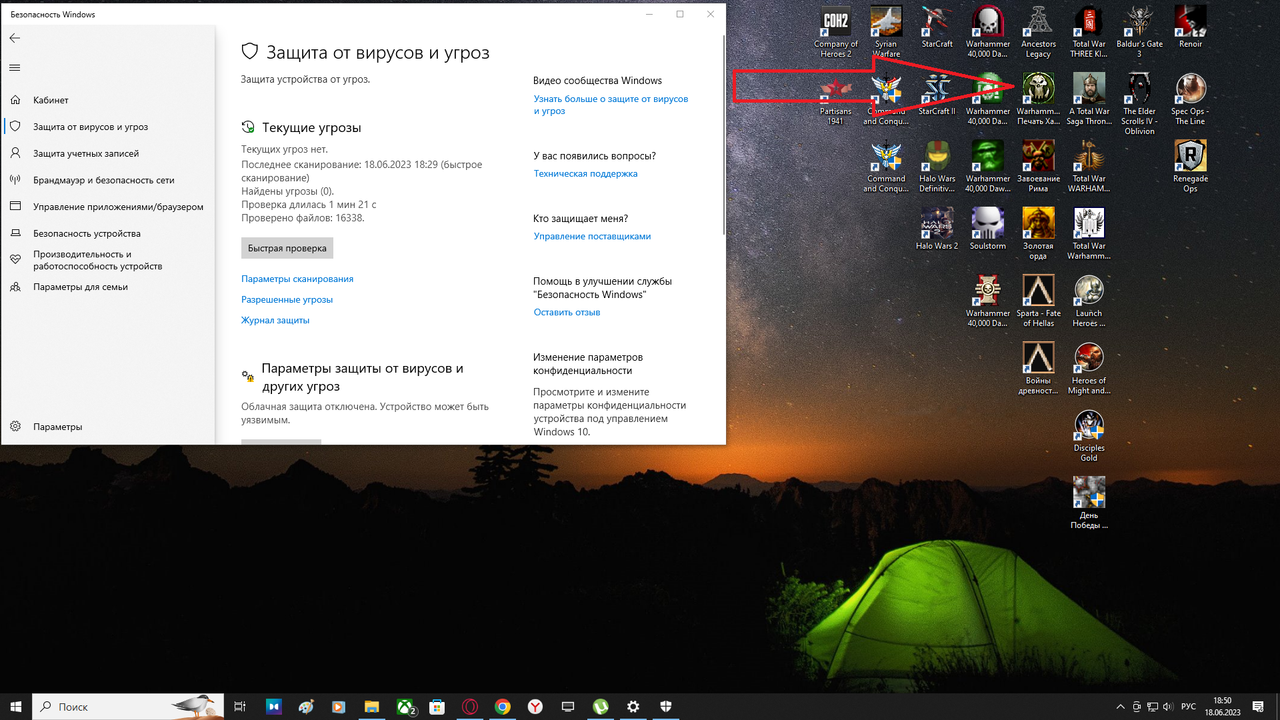The width and height of the screenshot is (1280, 720).
Task: Go to Управление приложениями/браузером
Action: 108,207
